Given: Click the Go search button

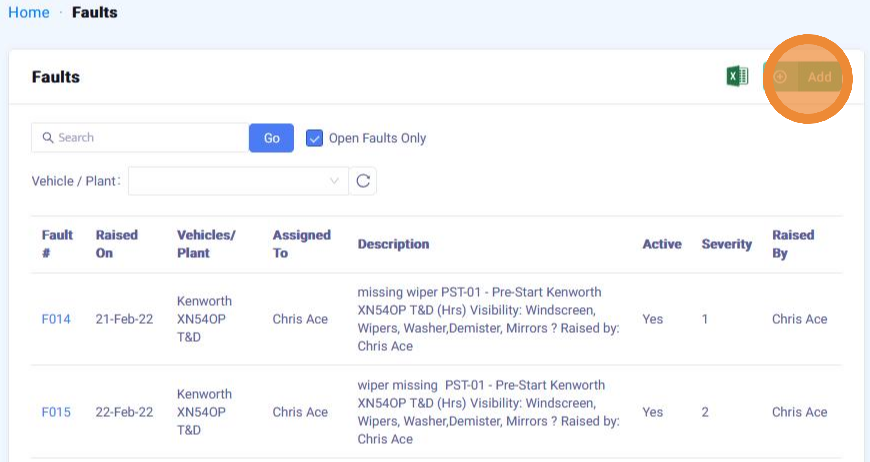Looking at the screenshot, I should [271, 138].
